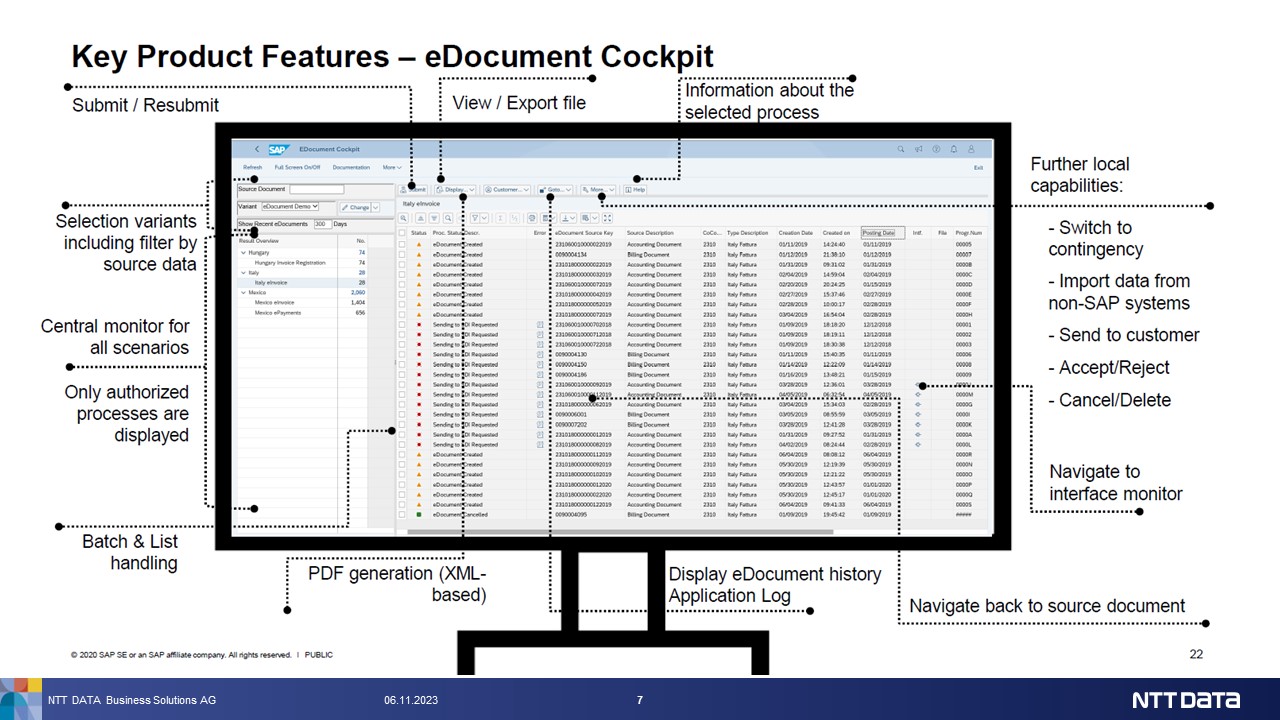The image size is (1280, 720).
Task: Open the Display dropdown arrow
Action: click(470, 188)
